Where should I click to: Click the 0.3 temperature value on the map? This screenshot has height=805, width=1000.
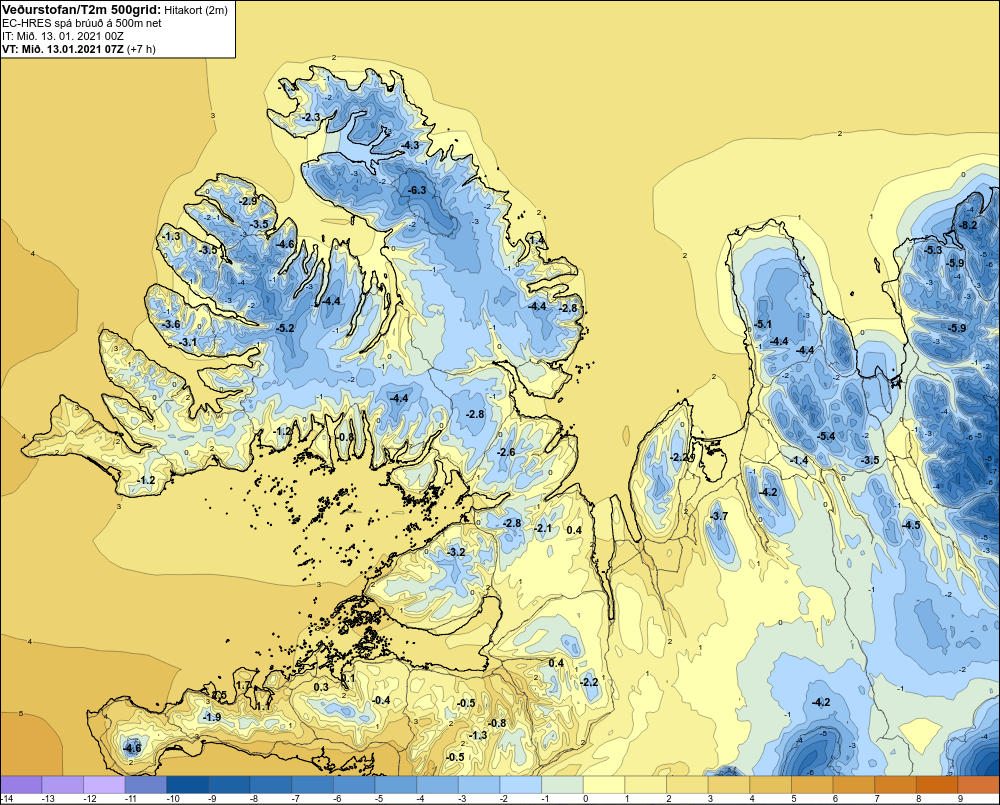(321, 687)
